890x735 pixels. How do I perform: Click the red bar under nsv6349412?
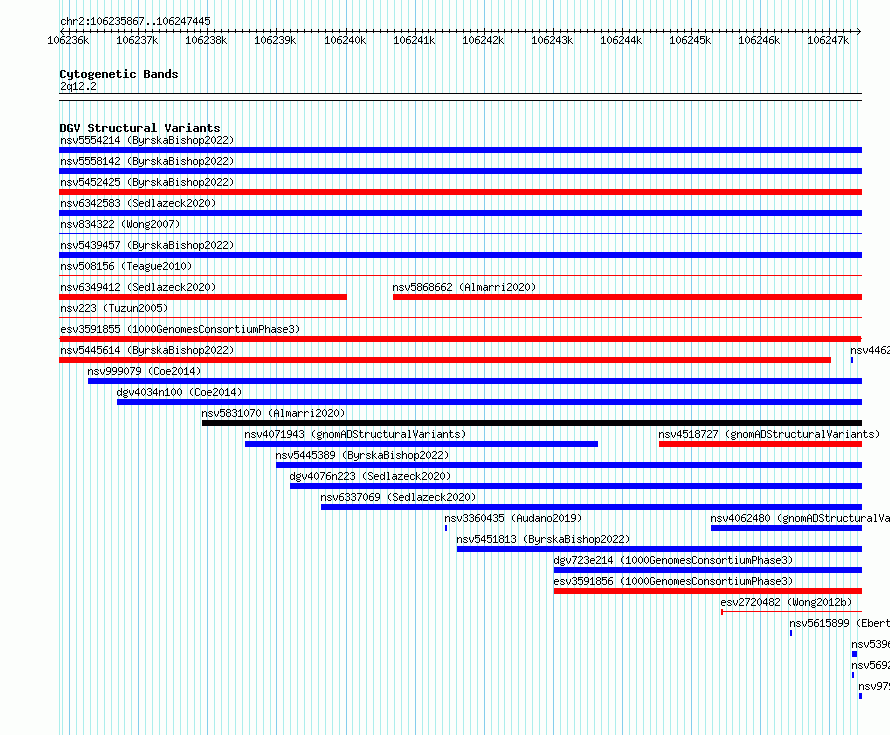click(203, 297)
